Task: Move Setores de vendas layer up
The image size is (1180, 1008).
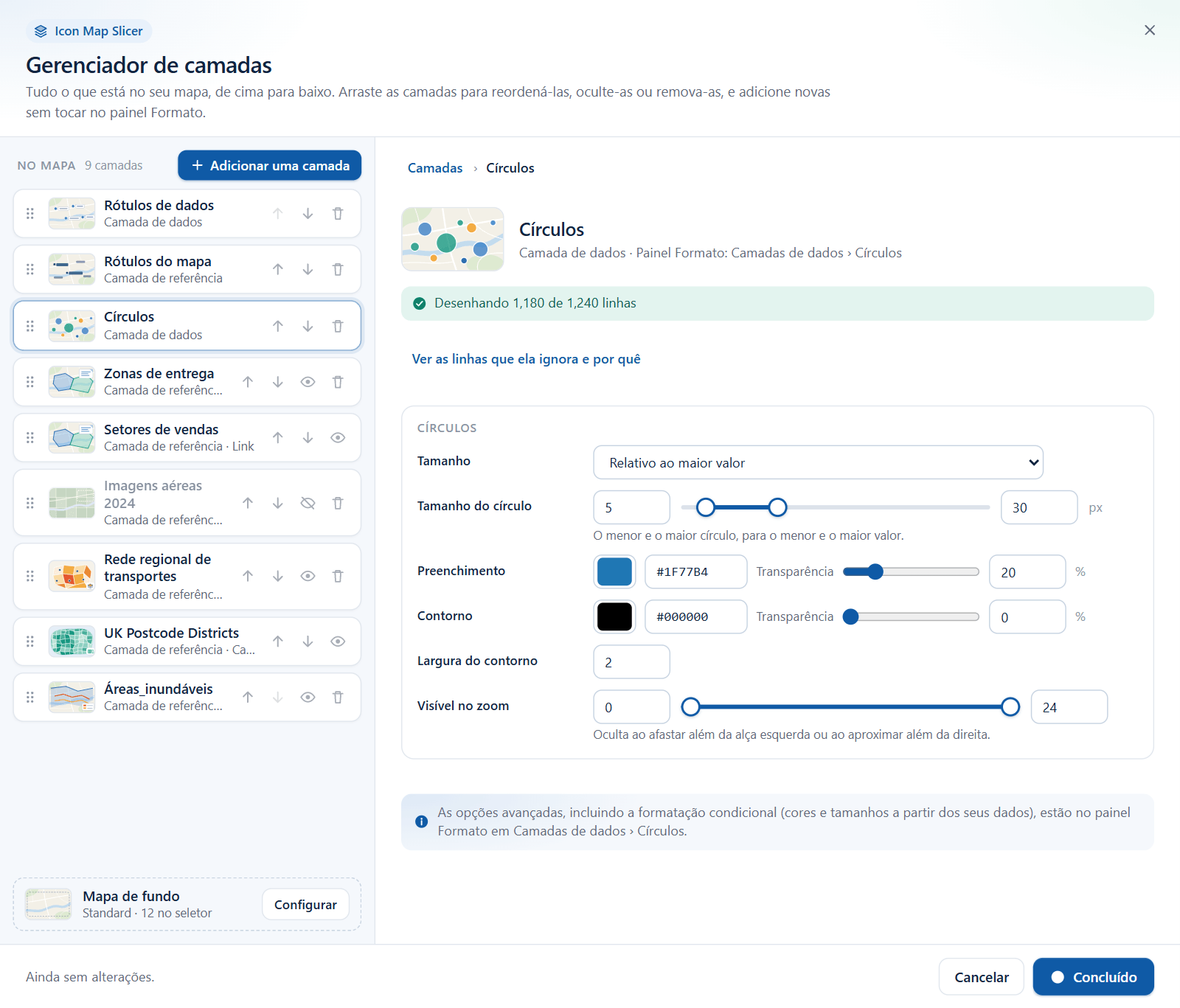Action: point(277,438)
